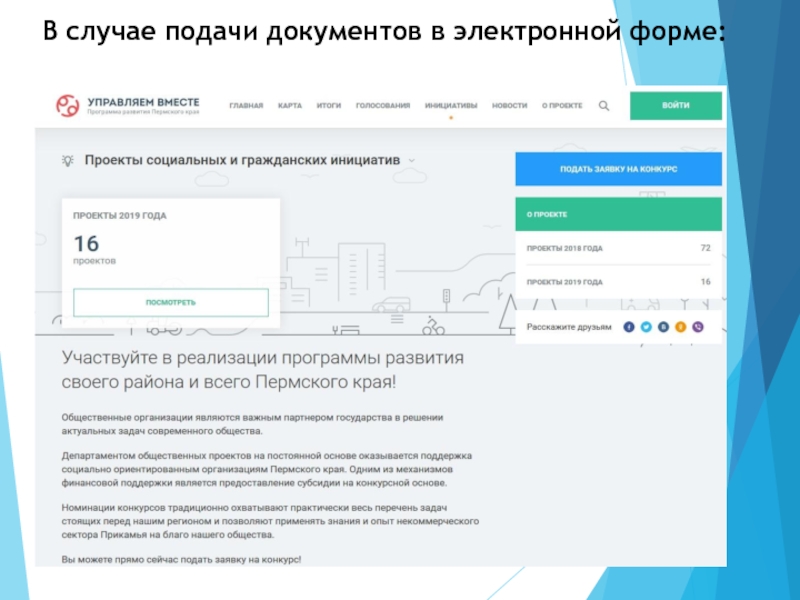Share via Odnoklassniki orange icon
This screenshot has height=600, width=800.
680,327
